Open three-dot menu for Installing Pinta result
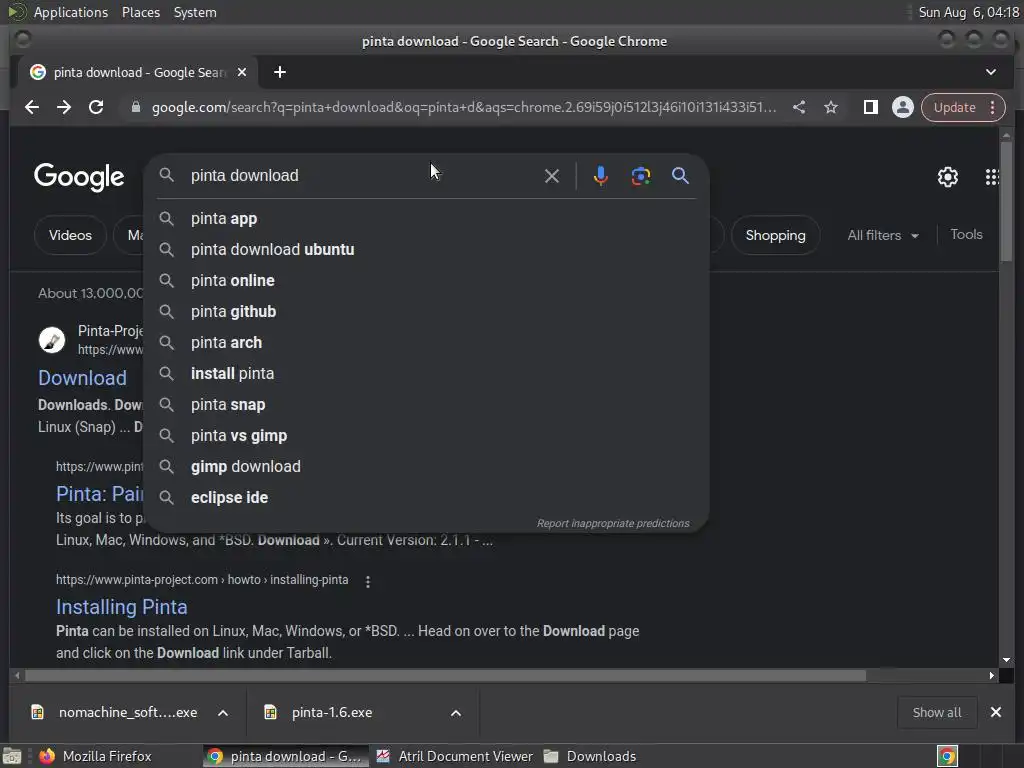This screenshot has width=1024, height=768. 368,581
